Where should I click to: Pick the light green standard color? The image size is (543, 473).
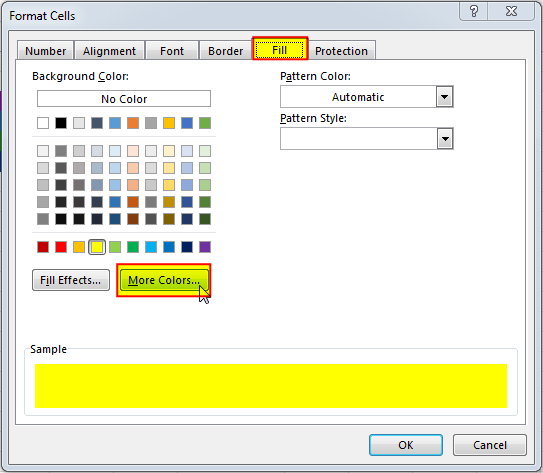coord(115,247)
